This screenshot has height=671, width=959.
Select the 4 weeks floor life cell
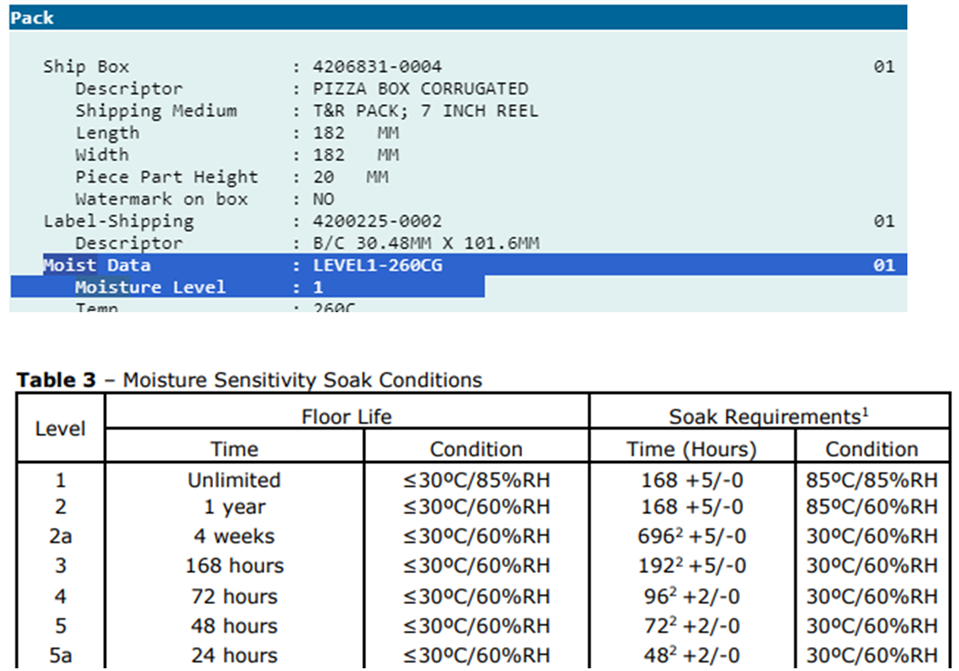pyautogui.click(x=234, y=536)
